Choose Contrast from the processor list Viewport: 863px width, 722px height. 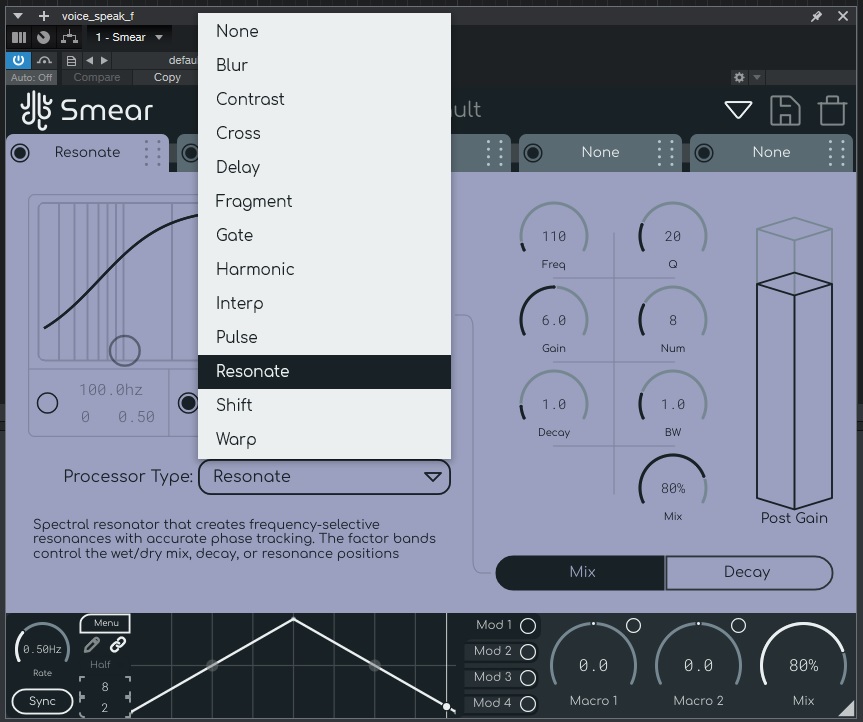pos(324,99)
